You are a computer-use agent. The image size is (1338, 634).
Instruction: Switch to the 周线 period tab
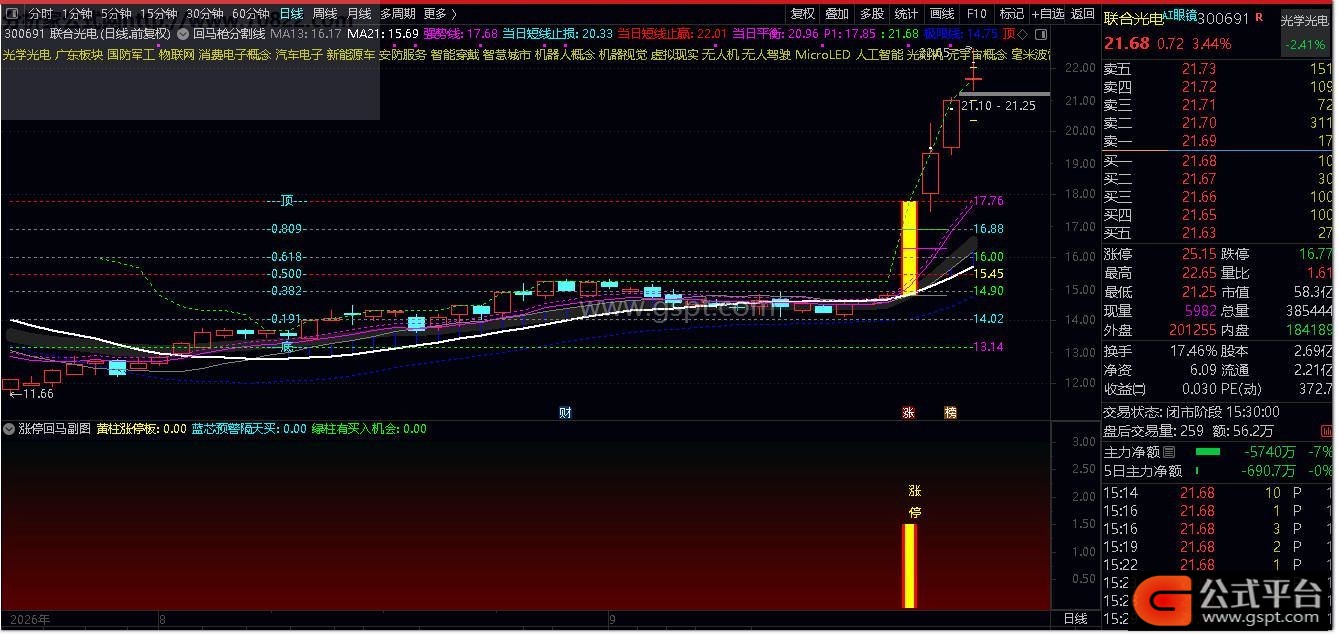325,14
